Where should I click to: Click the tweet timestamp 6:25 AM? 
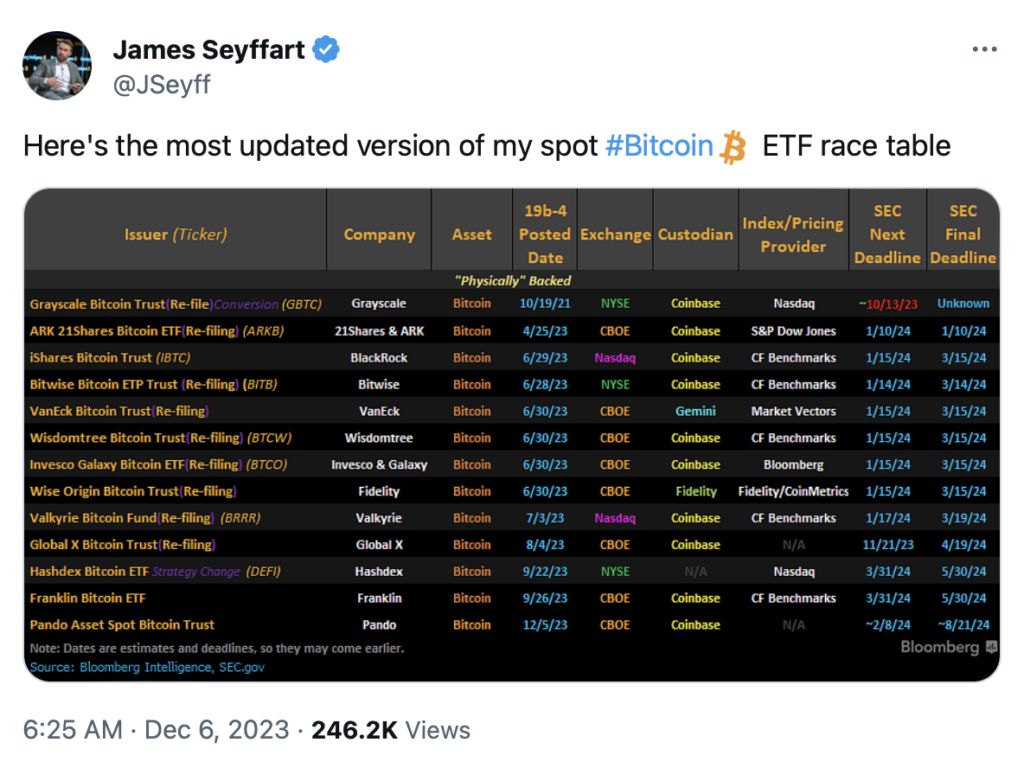pos(72,730)
